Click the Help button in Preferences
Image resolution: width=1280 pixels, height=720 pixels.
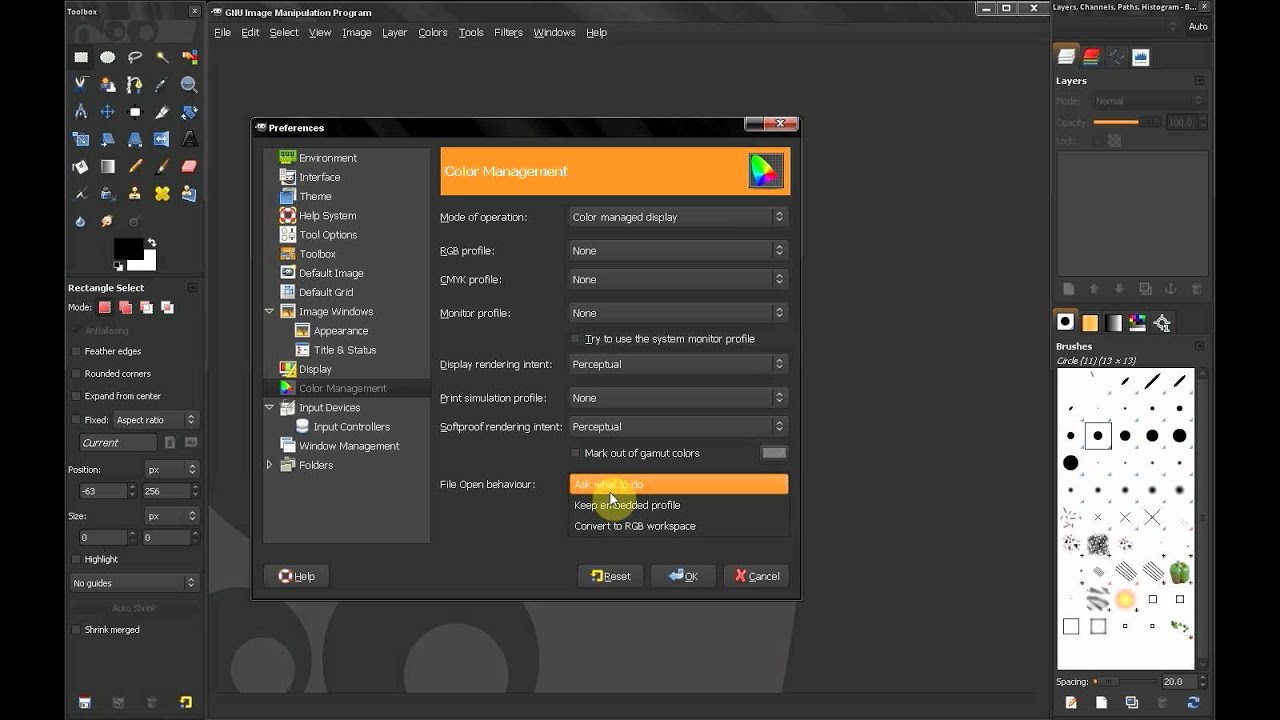(x=296, y=576)
